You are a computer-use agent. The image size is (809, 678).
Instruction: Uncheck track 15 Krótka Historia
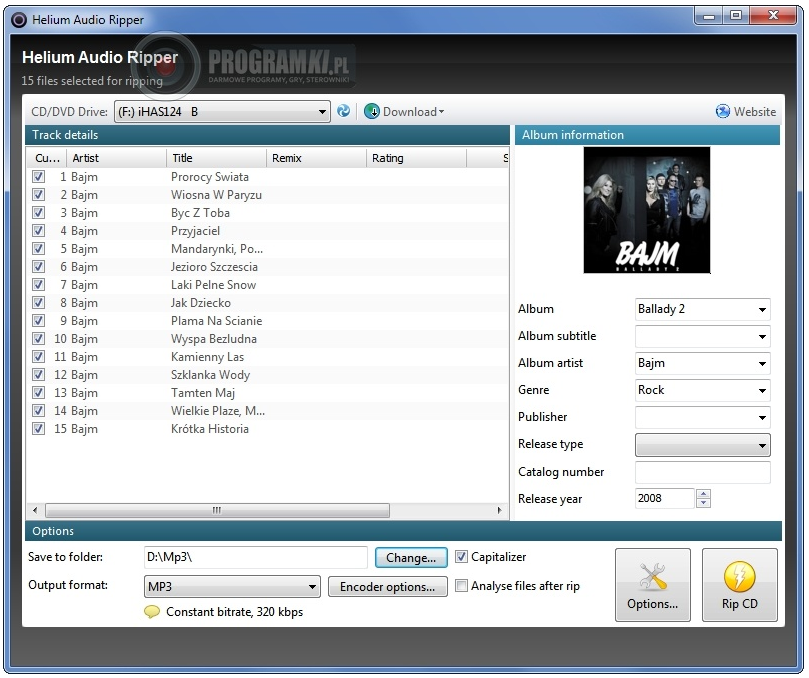pyautogui.click(x=38, y=429)
